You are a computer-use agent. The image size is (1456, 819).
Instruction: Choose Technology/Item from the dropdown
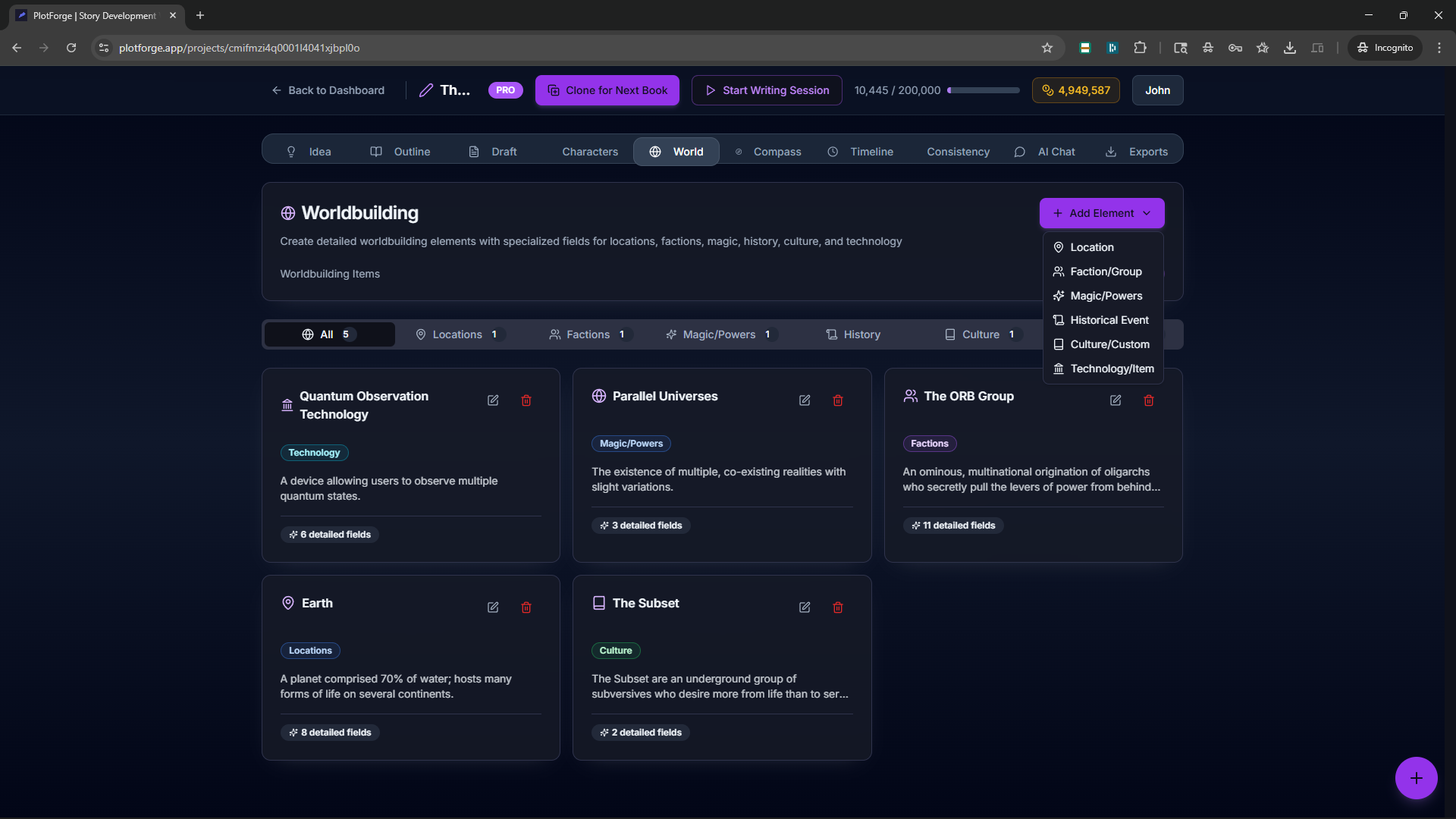coord(1103,369)
